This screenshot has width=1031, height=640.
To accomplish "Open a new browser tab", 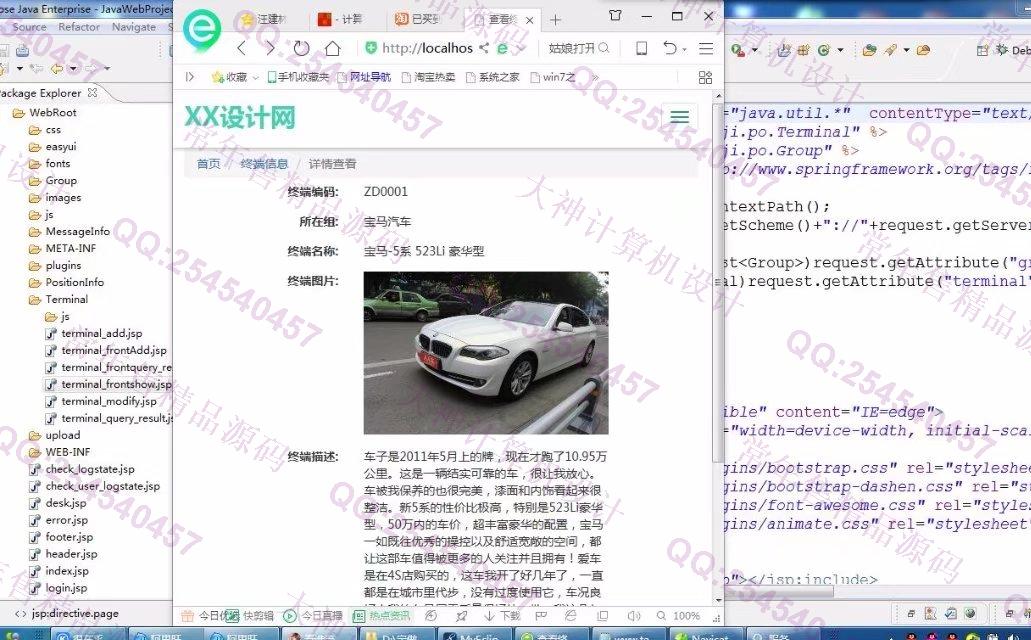I will coord(556,20).
